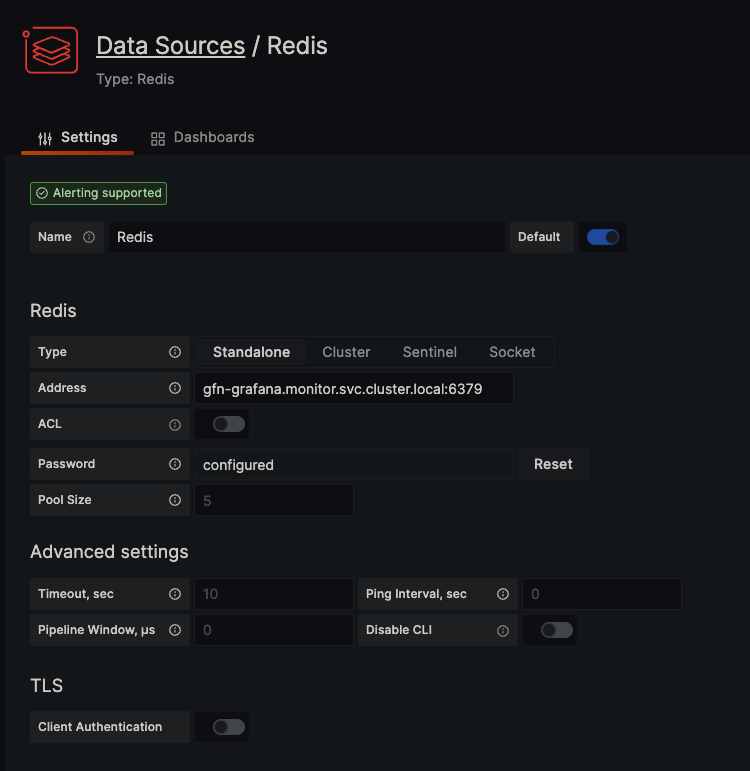Image resolution: width=750 pixels, height=771 pixels.
Task: Click the 'Default' label
Action: pos(539,237)
